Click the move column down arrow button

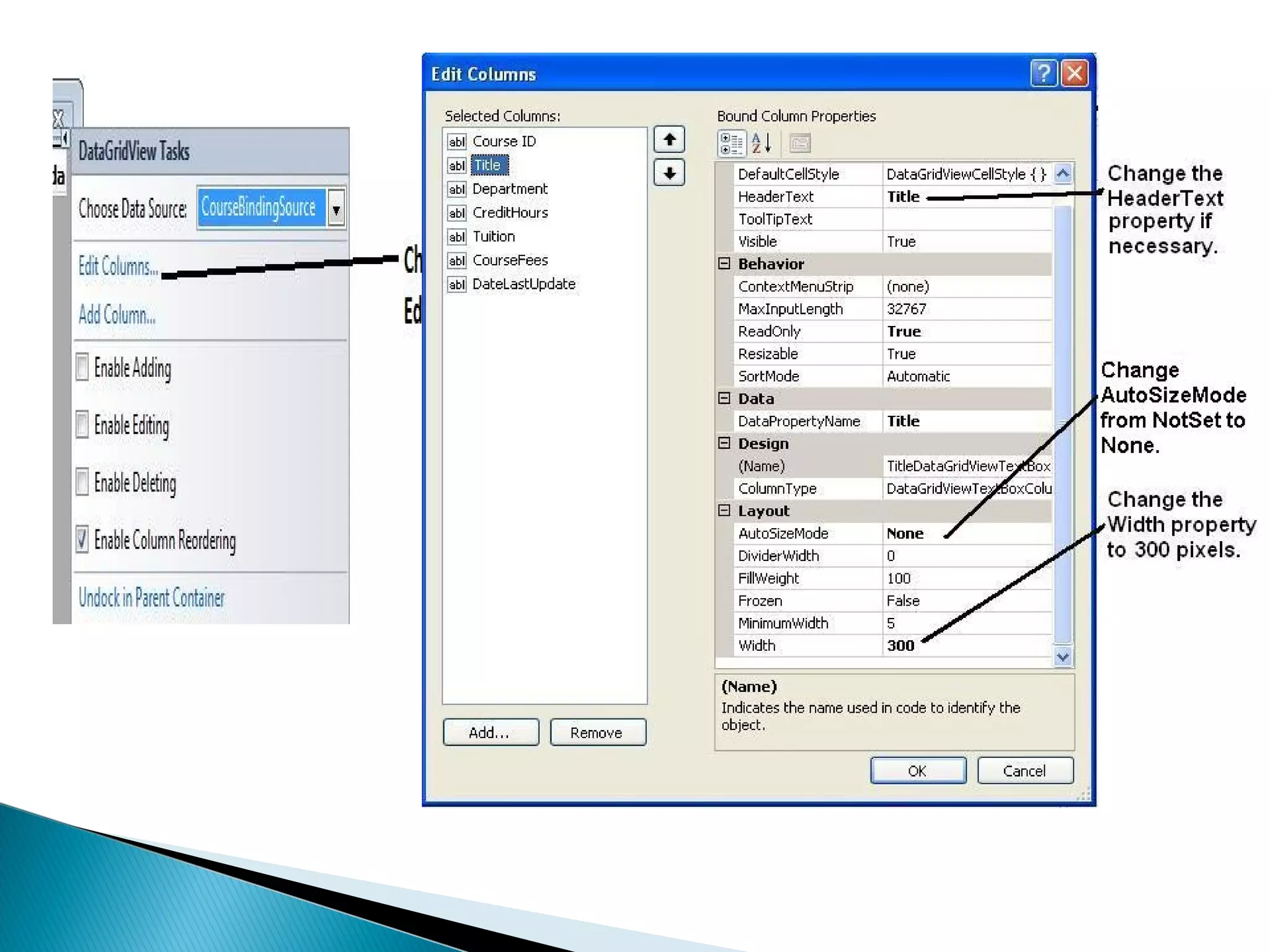point(669,173)
